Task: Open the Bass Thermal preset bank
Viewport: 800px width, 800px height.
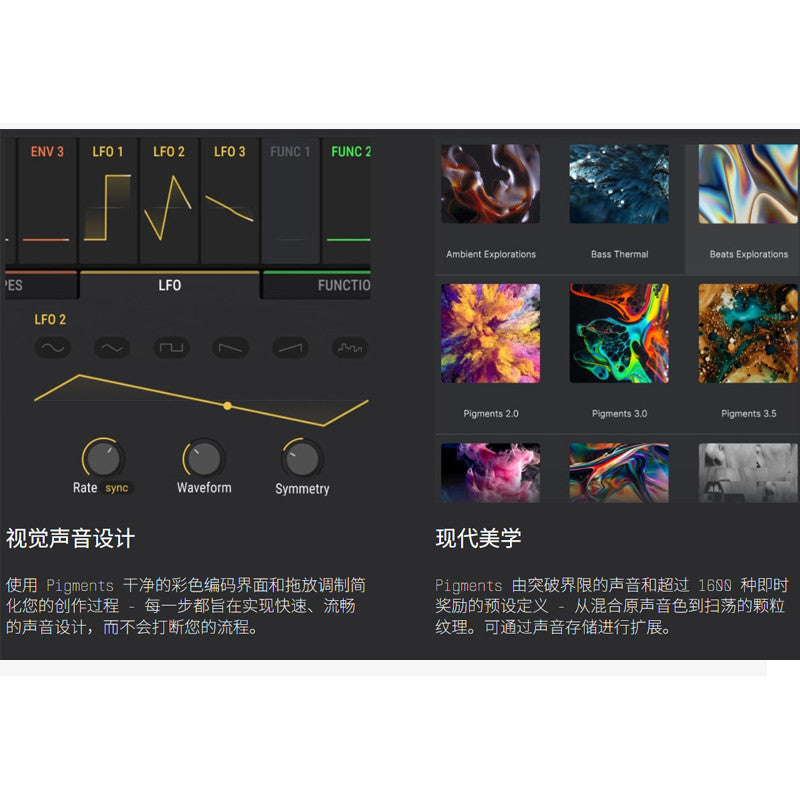Action: (x=619, y=184)
